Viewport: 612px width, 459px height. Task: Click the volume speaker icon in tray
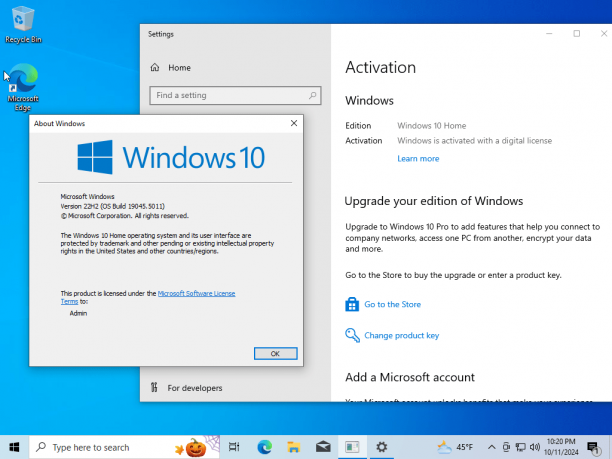[x=535, y=447]
